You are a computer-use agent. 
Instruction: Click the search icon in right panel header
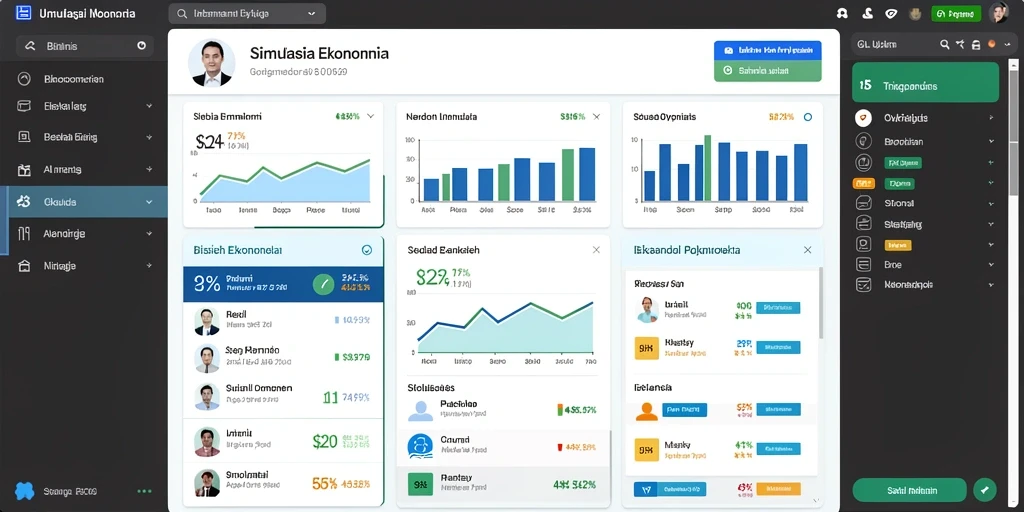coord(944,44)
